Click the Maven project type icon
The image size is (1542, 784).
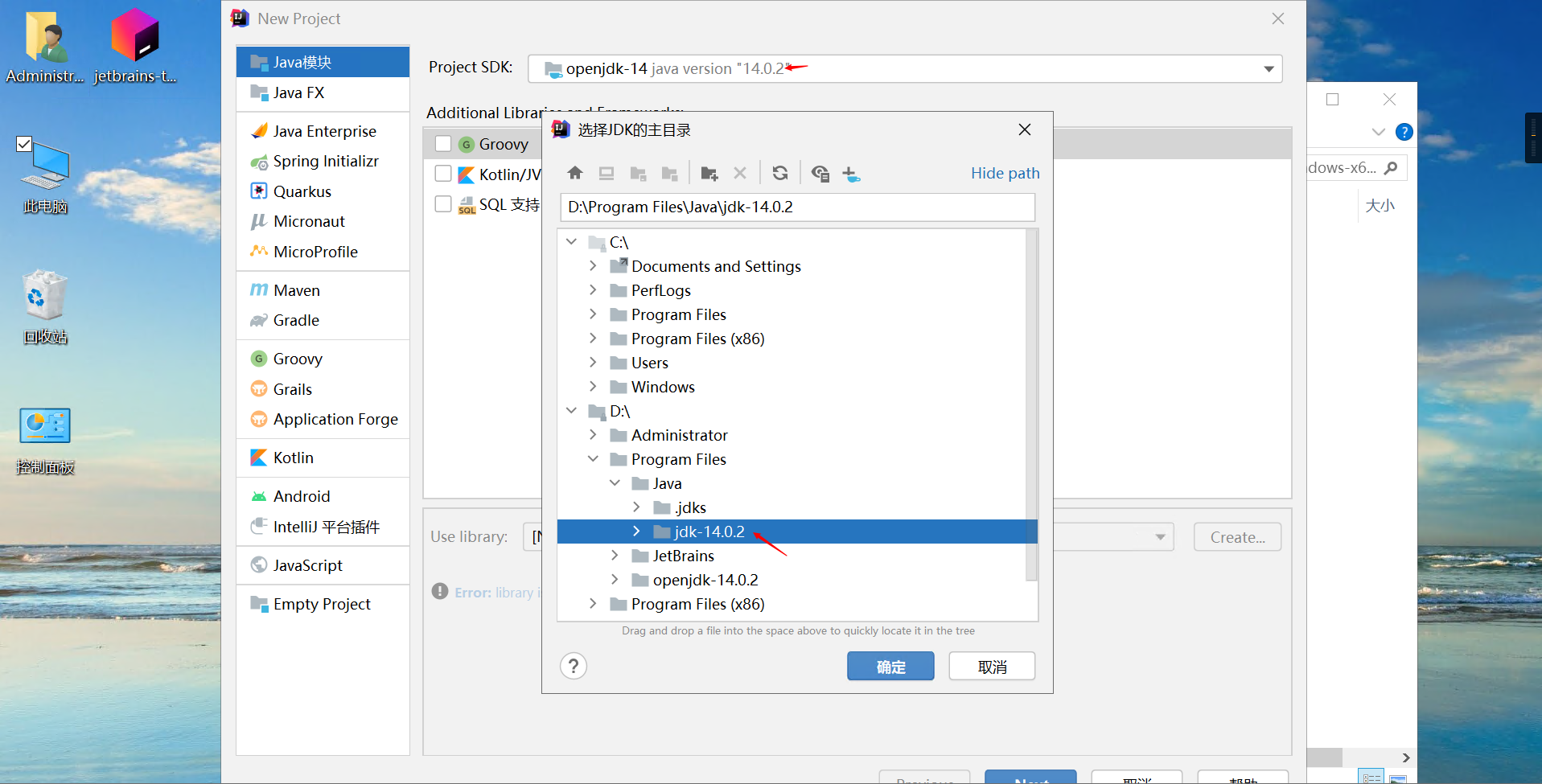point(258,290)
